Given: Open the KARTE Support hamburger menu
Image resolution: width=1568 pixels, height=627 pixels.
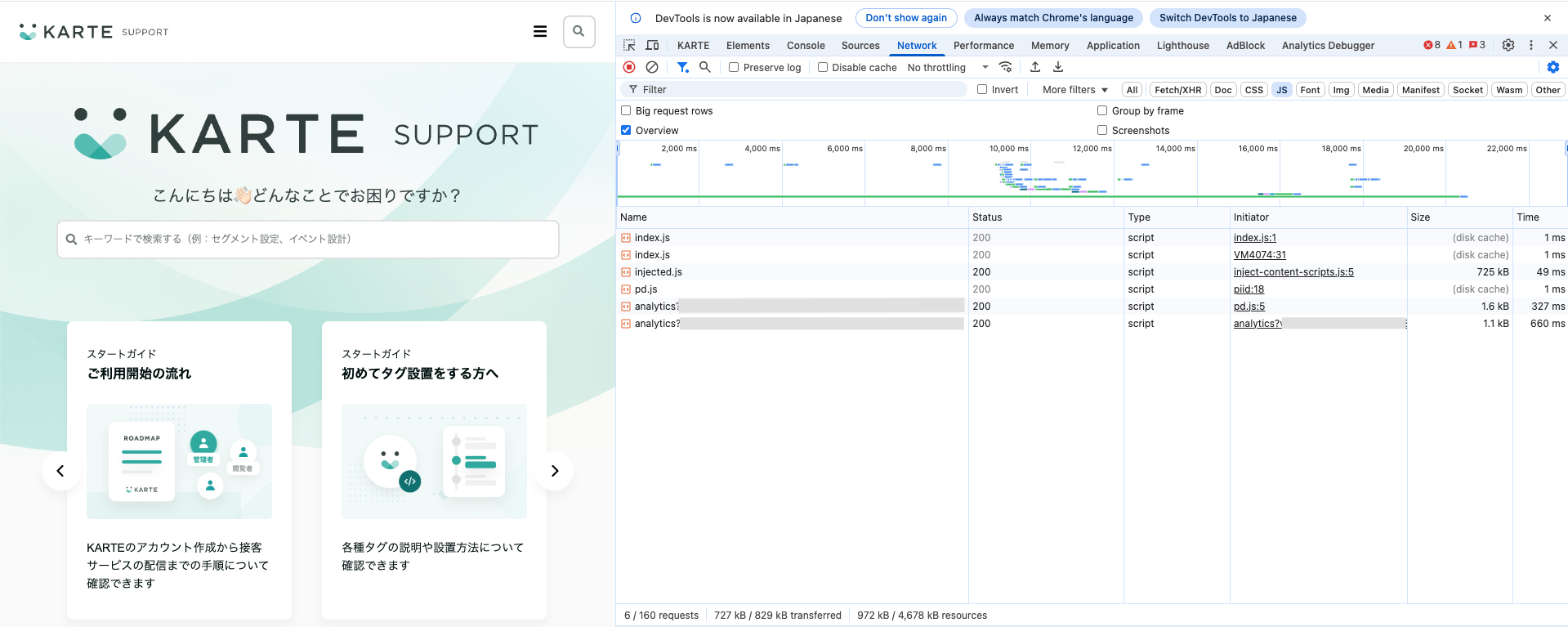Looking at the screenshot, I should coord(540,32).
